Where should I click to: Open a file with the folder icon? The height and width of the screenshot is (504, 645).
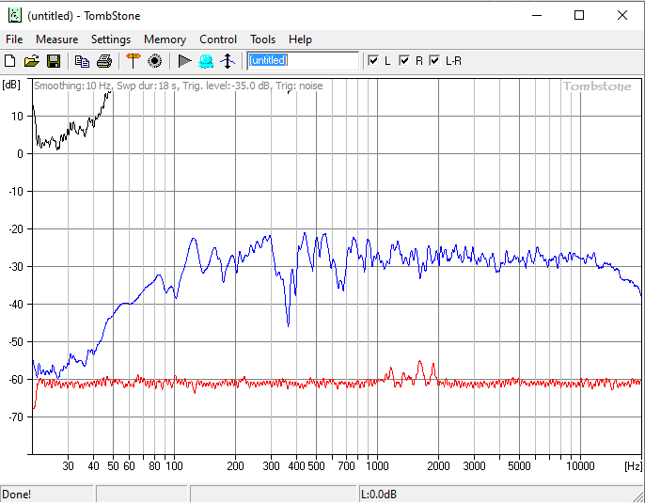tap(32, 61)
